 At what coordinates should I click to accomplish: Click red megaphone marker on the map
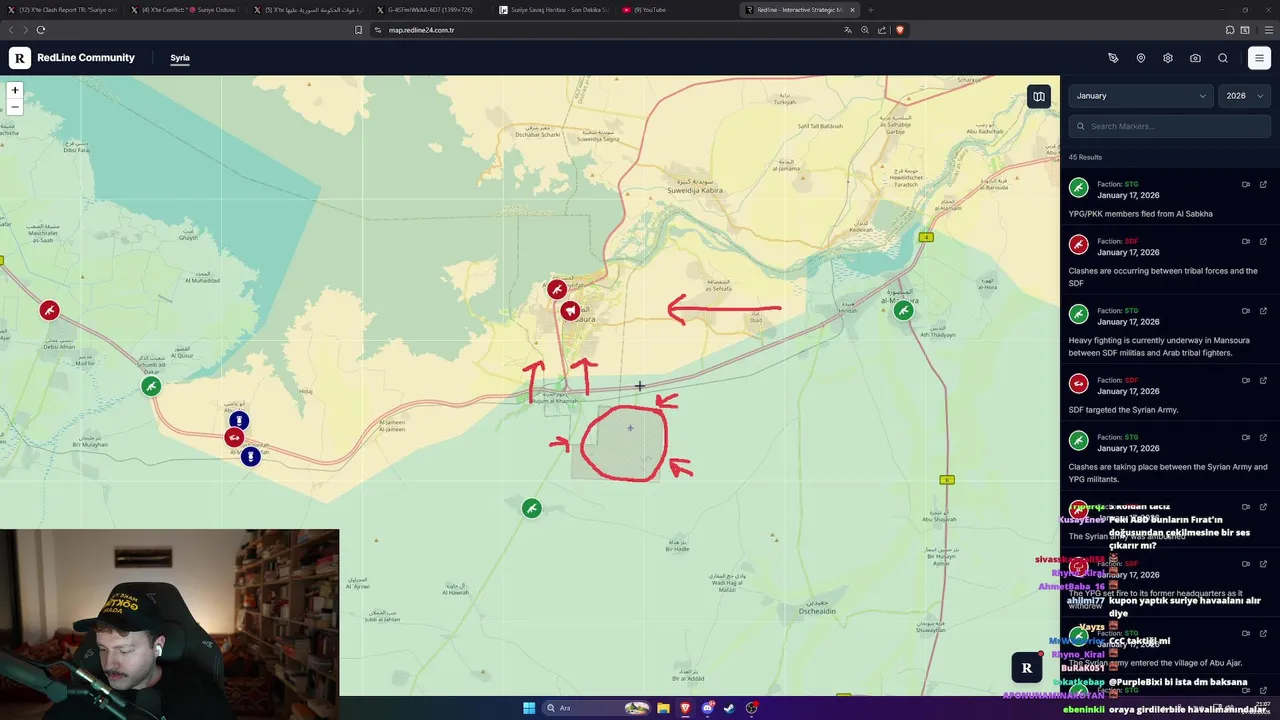tap(570, 311)
